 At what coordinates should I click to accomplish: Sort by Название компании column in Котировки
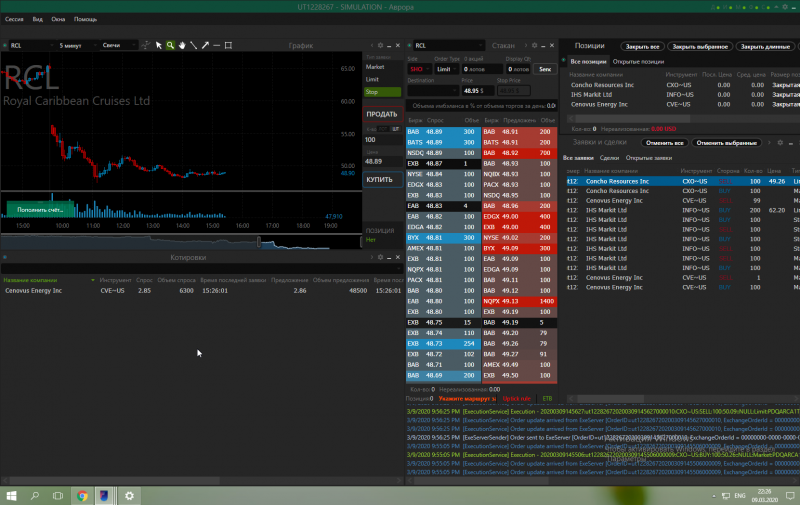(x=30, y=280)
